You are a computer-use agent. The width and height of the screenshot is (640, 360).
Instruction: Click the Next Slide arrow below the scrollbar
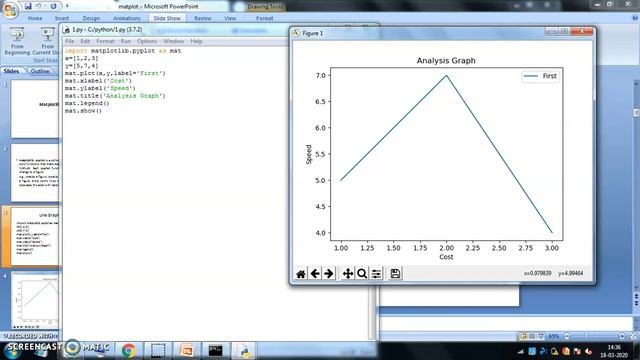click(x=636, y=304)
